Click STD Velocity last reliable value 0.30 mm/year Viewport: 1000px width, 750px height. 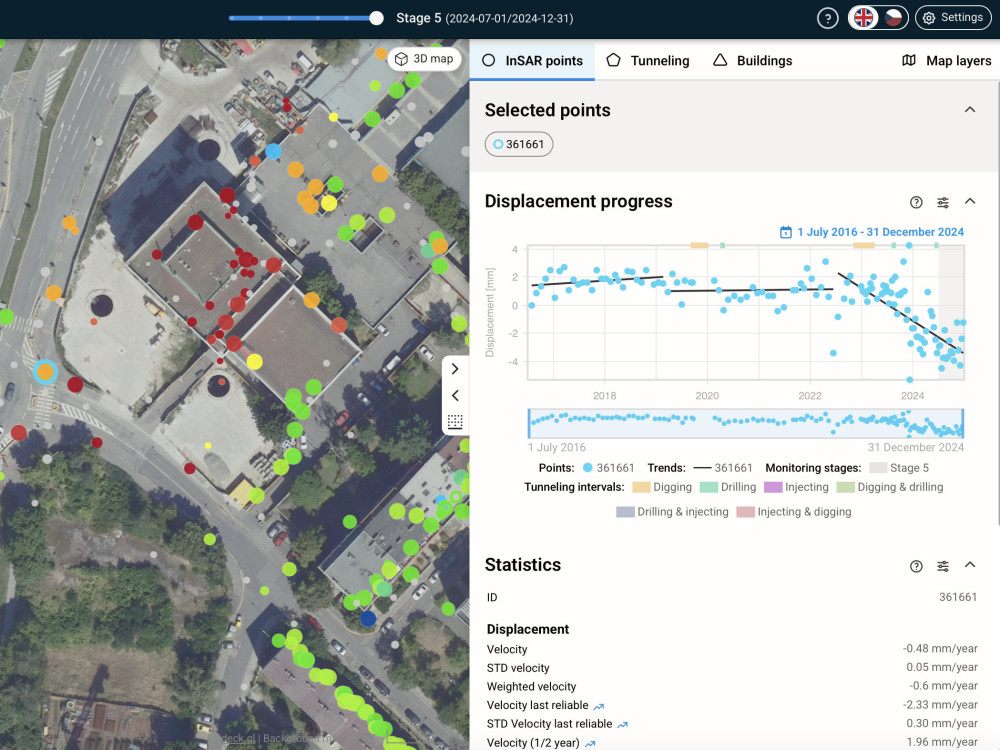[x=942, y=723]
